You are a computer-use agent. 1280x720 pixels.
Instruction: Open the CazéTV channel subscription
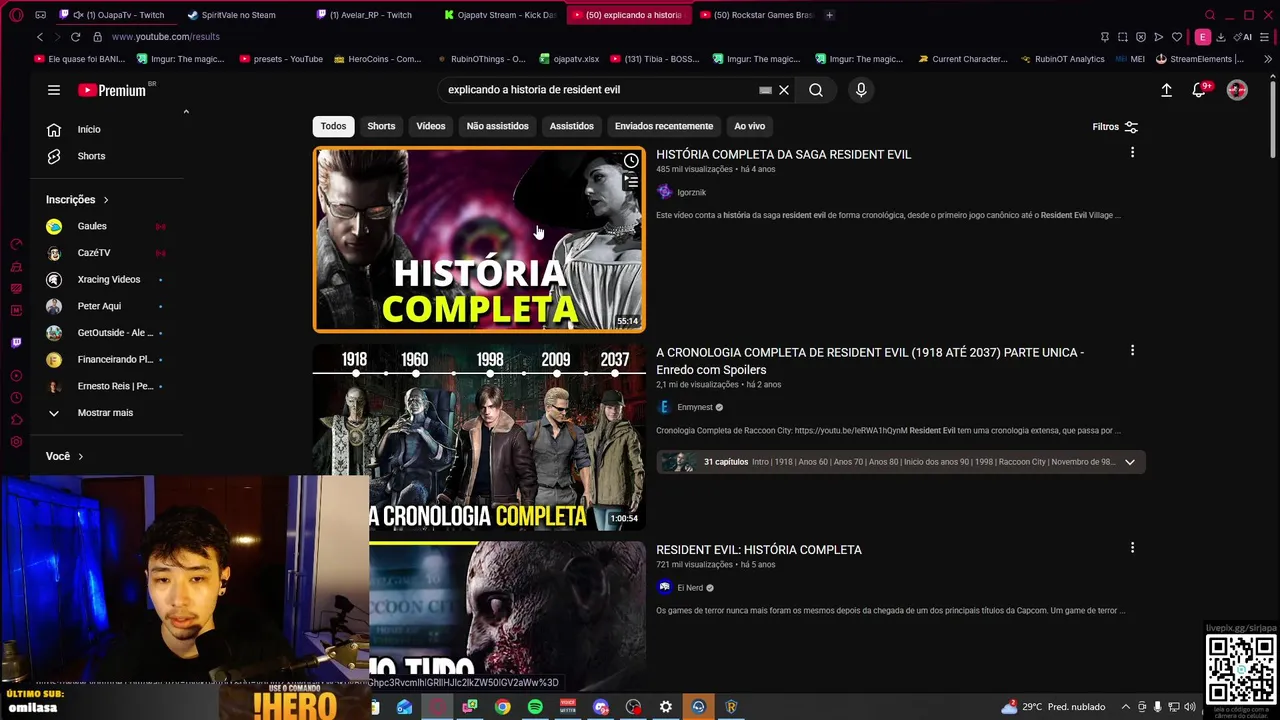(108, 253)
